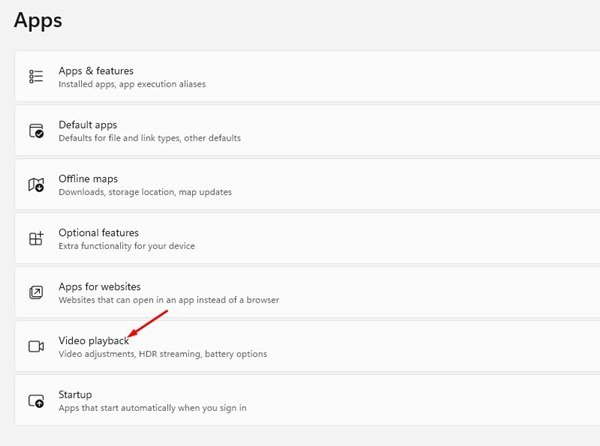Open the Startup apps settings

[307, 400]
